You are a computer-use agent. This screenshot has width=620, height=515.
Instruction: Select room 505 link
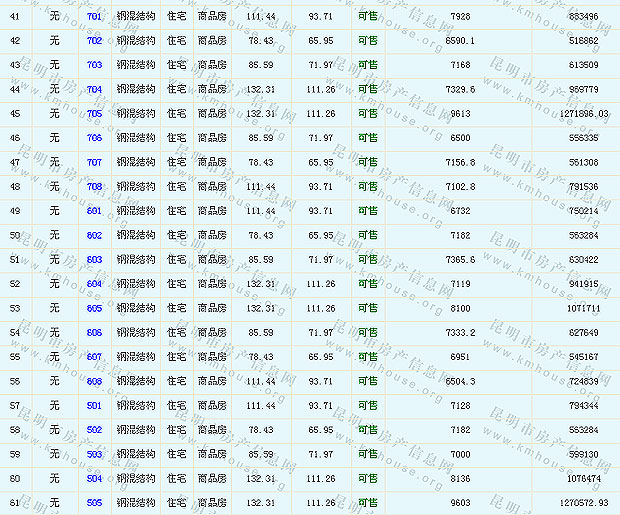pos(94,502)
